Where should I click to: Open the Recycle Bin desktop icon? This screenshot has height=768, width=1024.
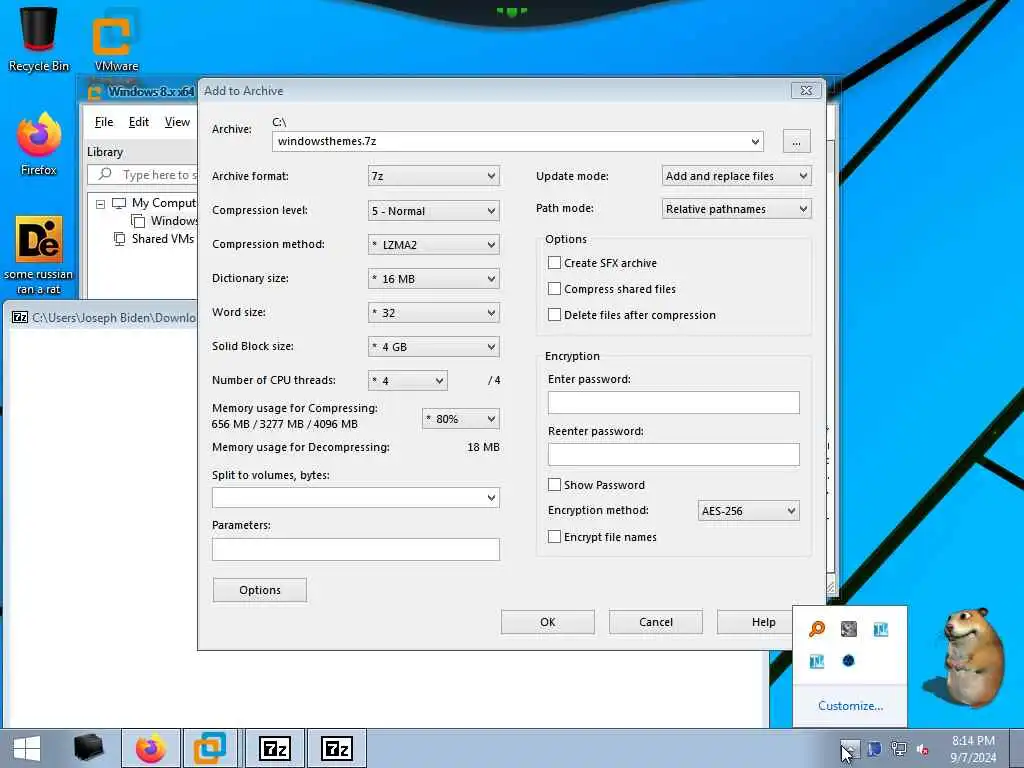[39, 38]
